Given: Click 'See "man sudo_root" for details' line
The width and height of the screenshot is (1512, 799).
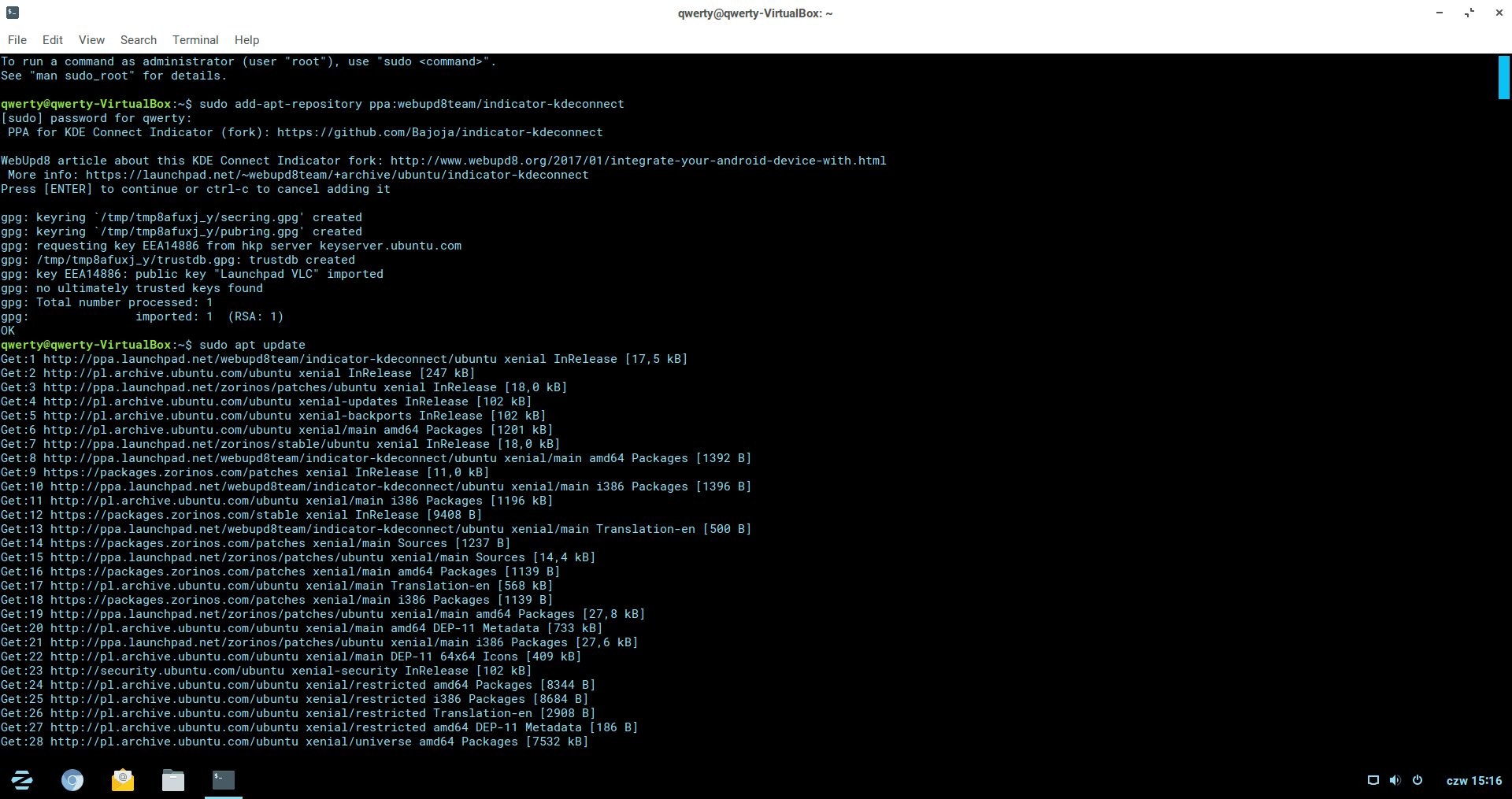Looking at the screenshot, I should (113, 76).
